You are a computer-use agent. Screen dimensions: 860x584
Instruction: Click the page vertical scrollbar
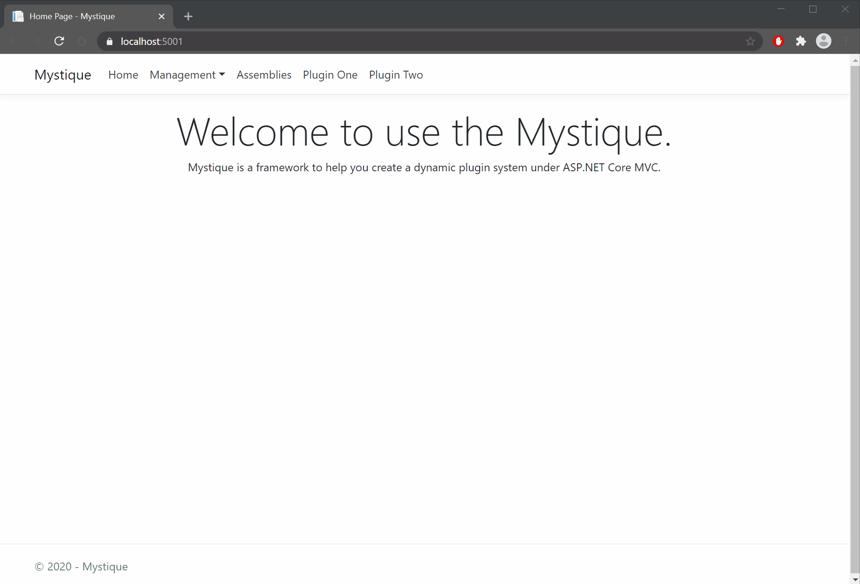[855, 318]
